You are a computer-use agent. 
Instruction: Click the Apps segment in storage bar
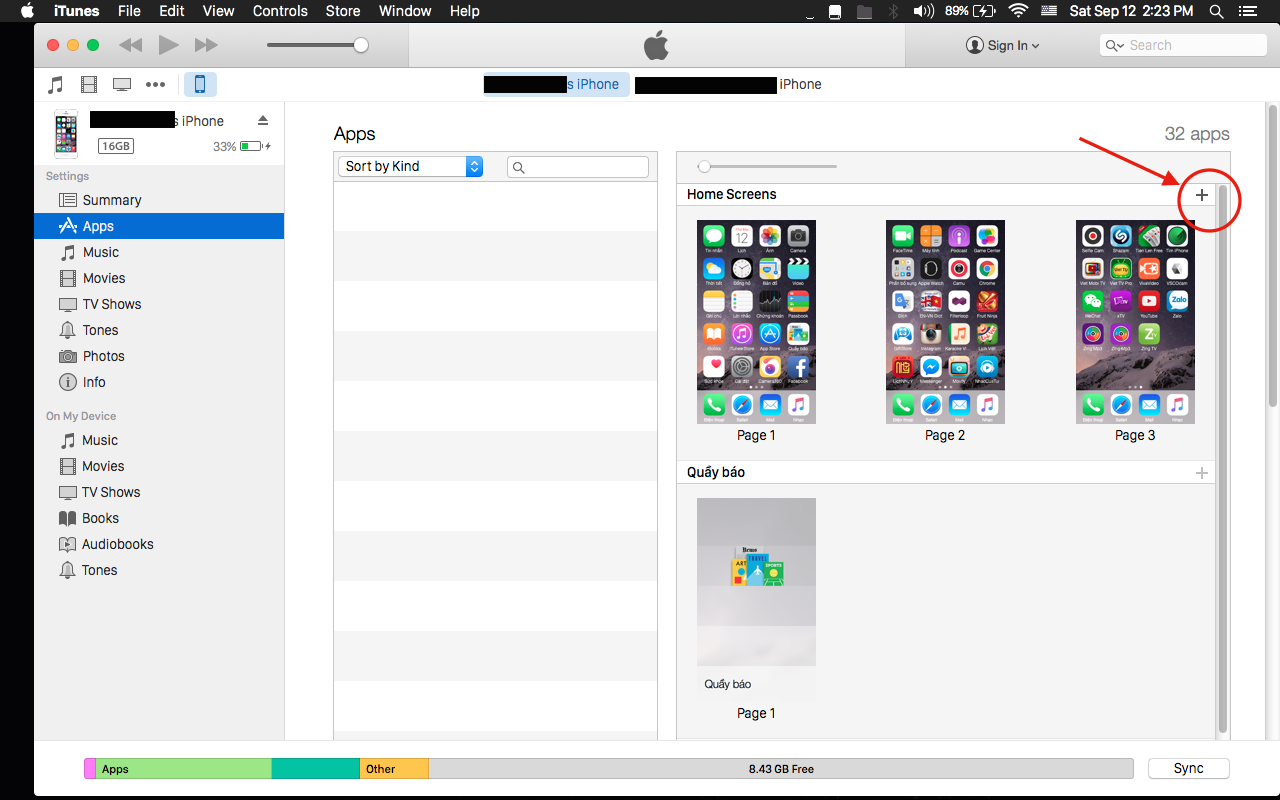click(x=184, y=769)
